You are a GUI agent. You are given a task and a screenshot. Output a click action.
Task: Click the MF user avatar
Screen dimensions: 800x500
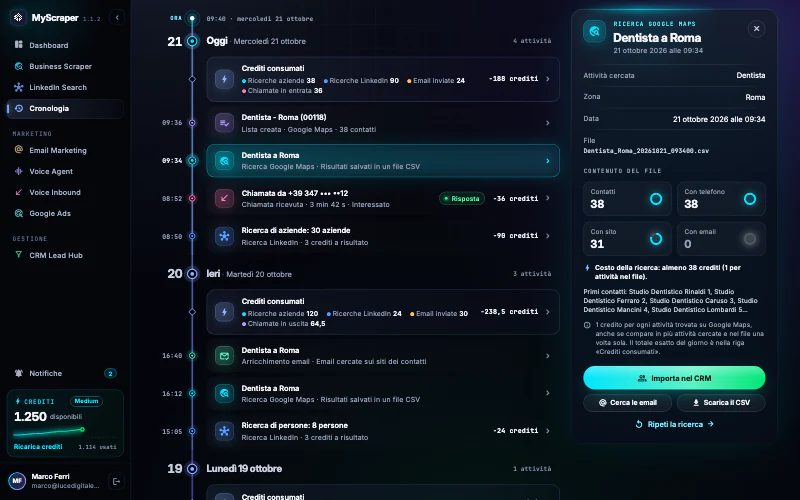[17, 481]
